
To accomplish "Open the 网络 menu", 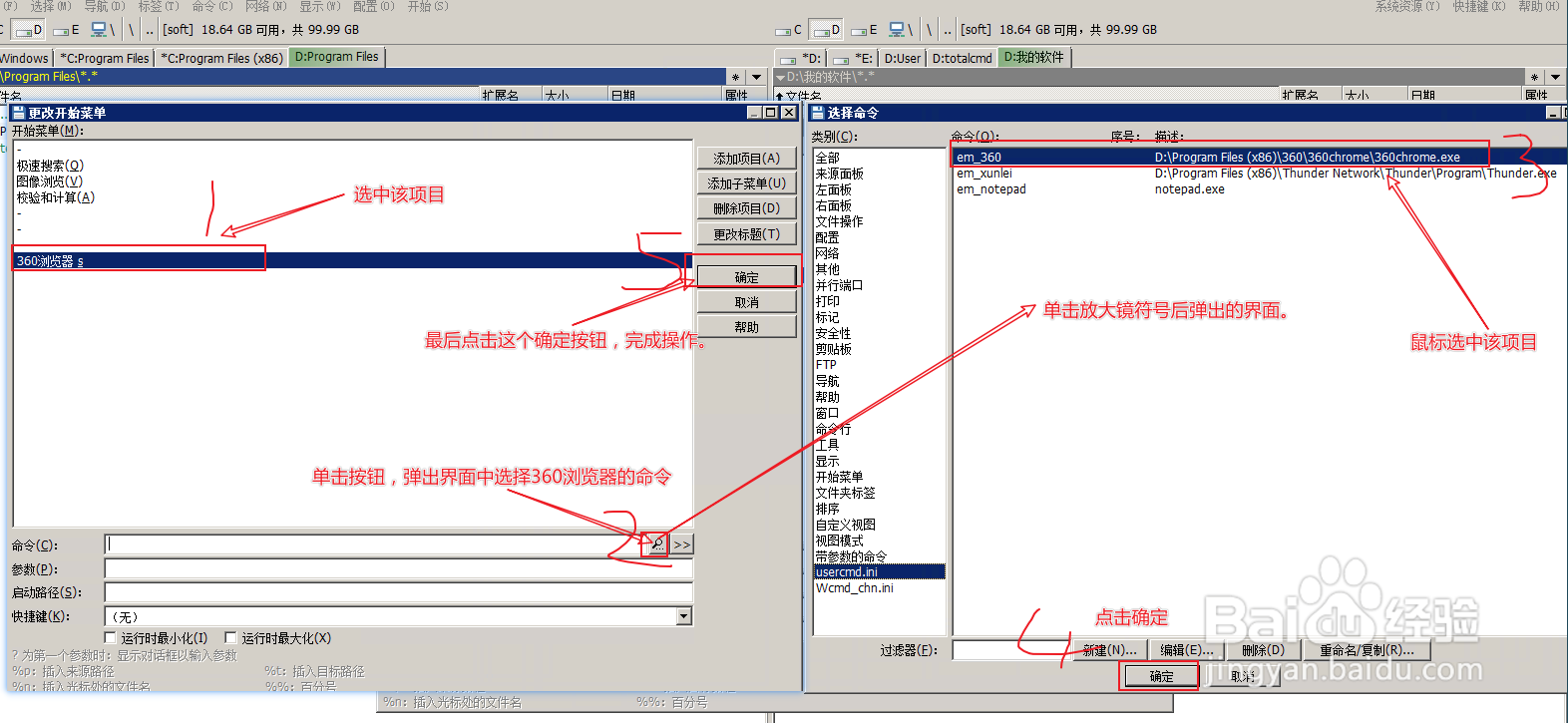I will (x=265, y=6).
